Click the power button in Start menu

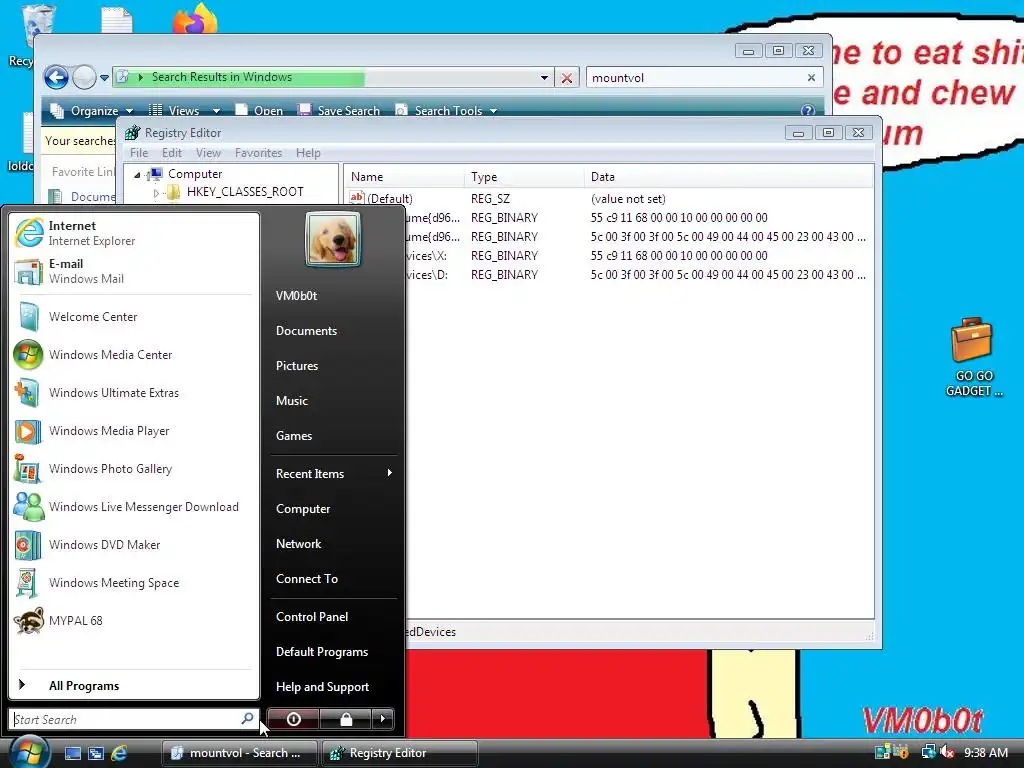(x=293, y=719)
